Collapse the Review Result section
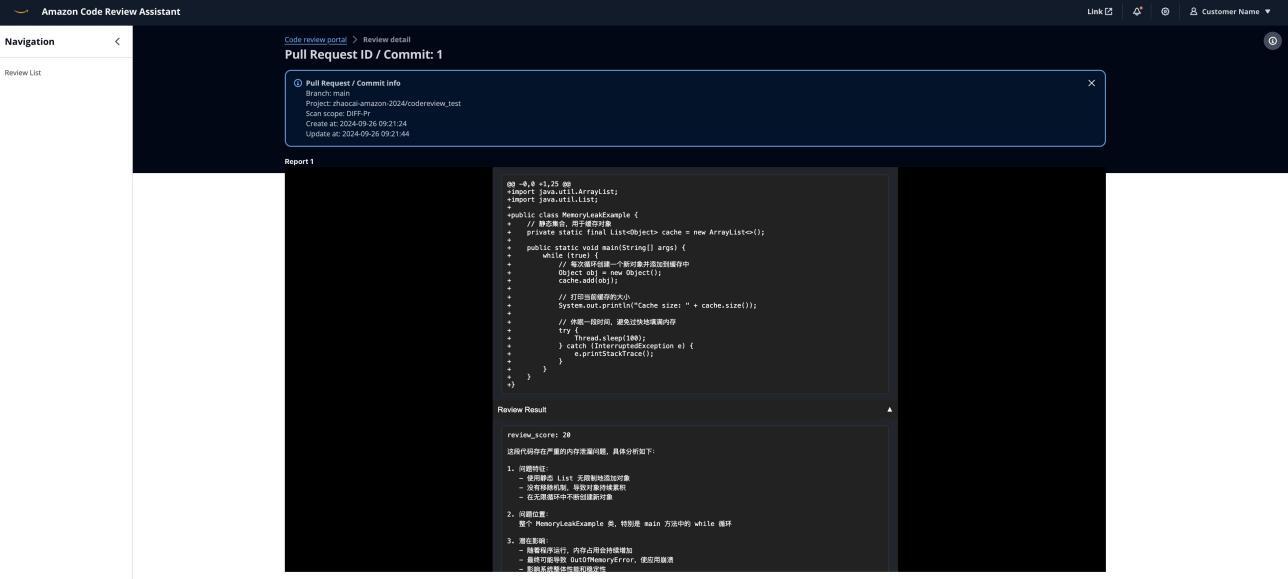The image size is (1288, 579). pos(693,410)
